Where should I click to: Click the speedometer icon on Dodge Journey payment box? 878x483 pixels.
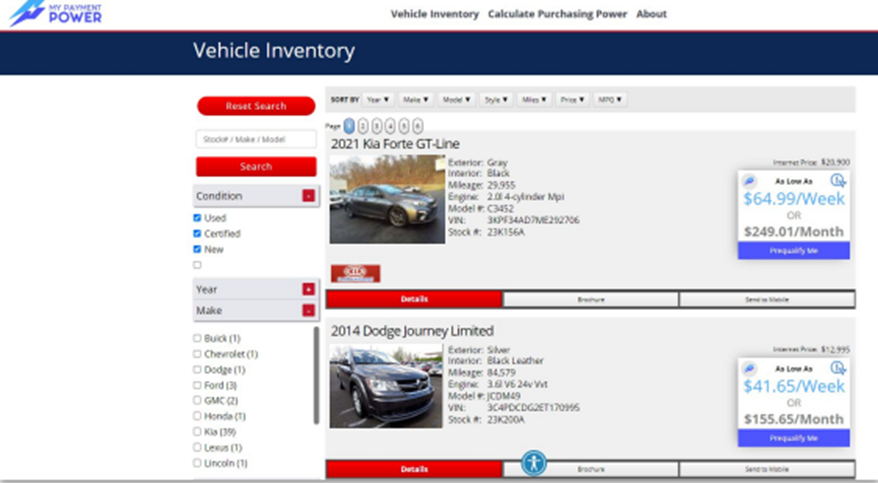pos(749,368)
